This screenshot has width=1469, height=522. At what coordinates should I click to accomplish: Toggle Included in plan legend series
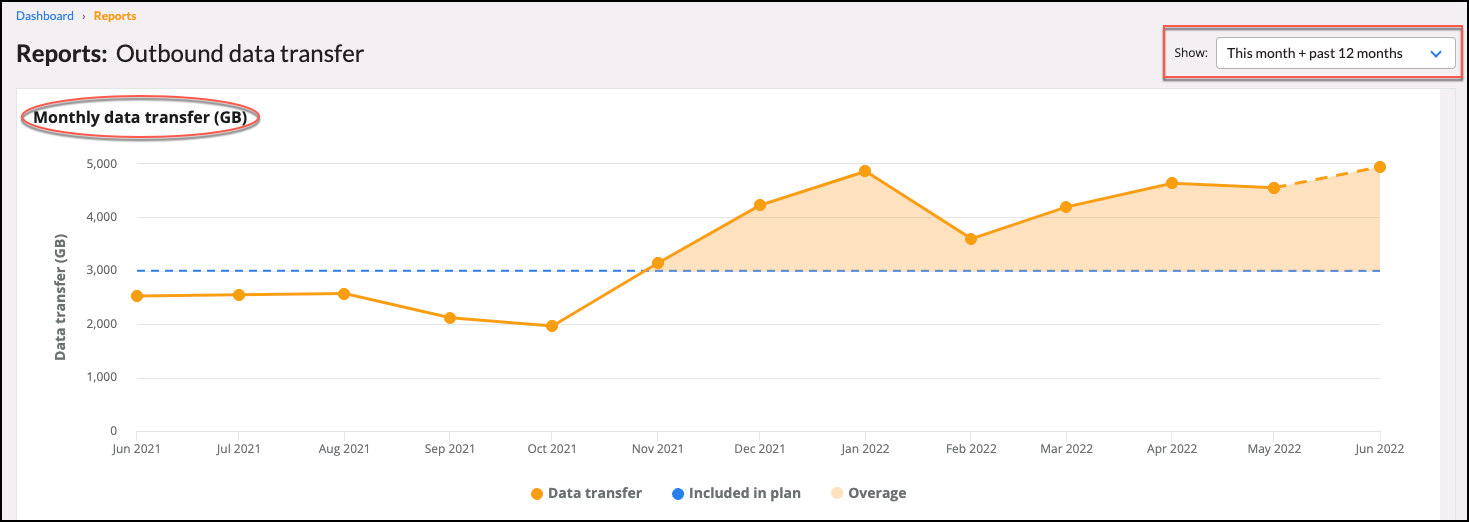(x=744, y=493)
